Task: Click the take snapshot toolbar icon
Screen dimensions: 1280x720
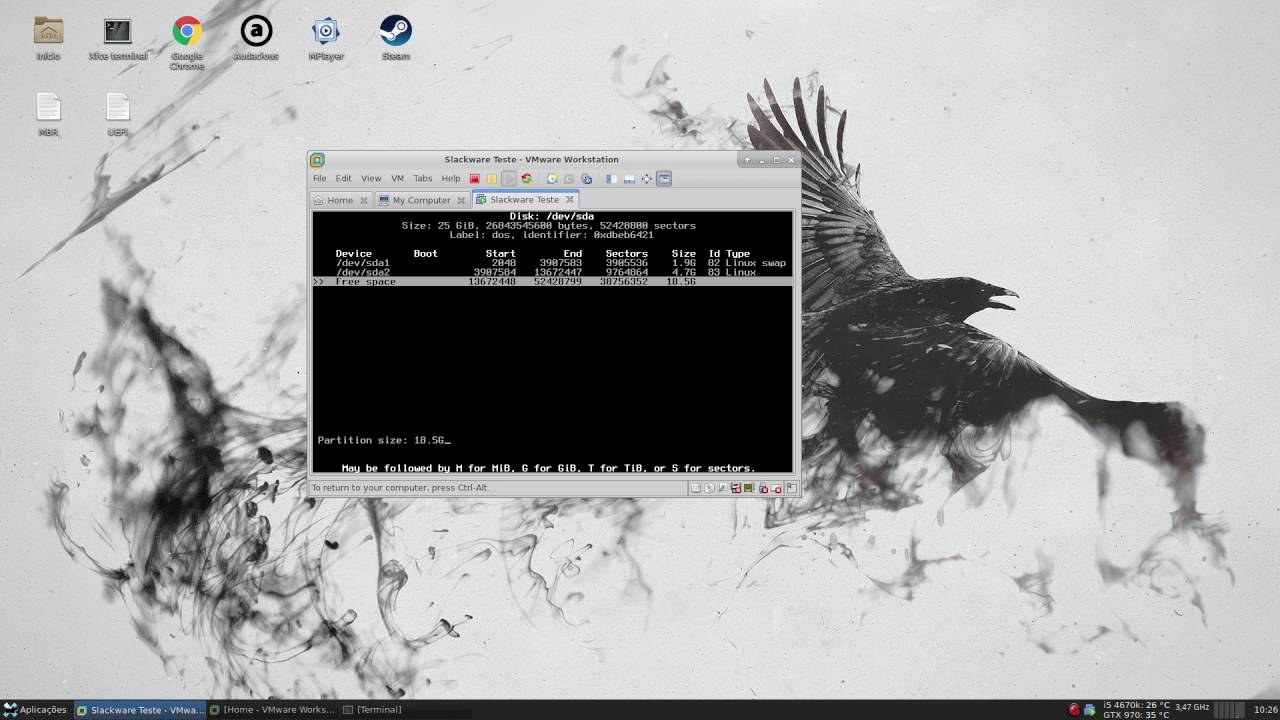Action: coord(552,179)
